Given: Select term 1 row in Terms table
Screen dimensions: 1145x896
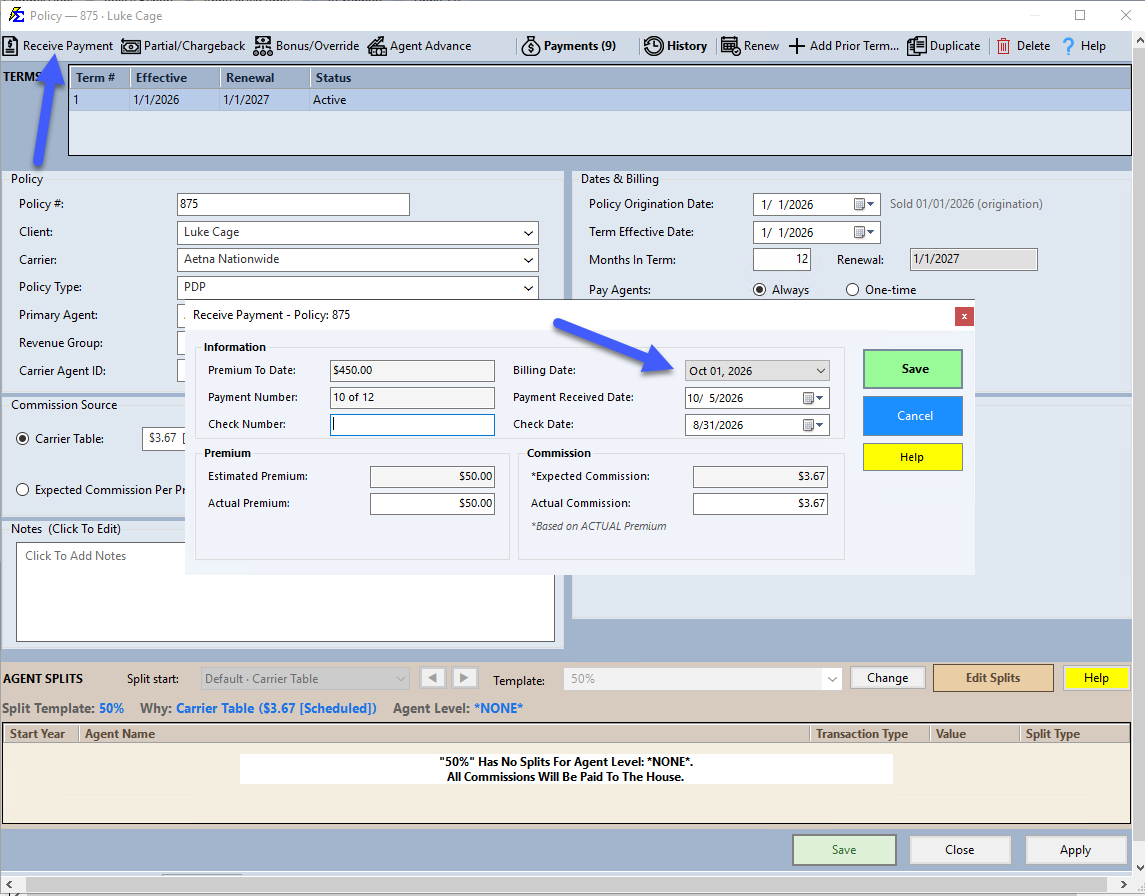Looking at the screenshot, I should 600,100.
